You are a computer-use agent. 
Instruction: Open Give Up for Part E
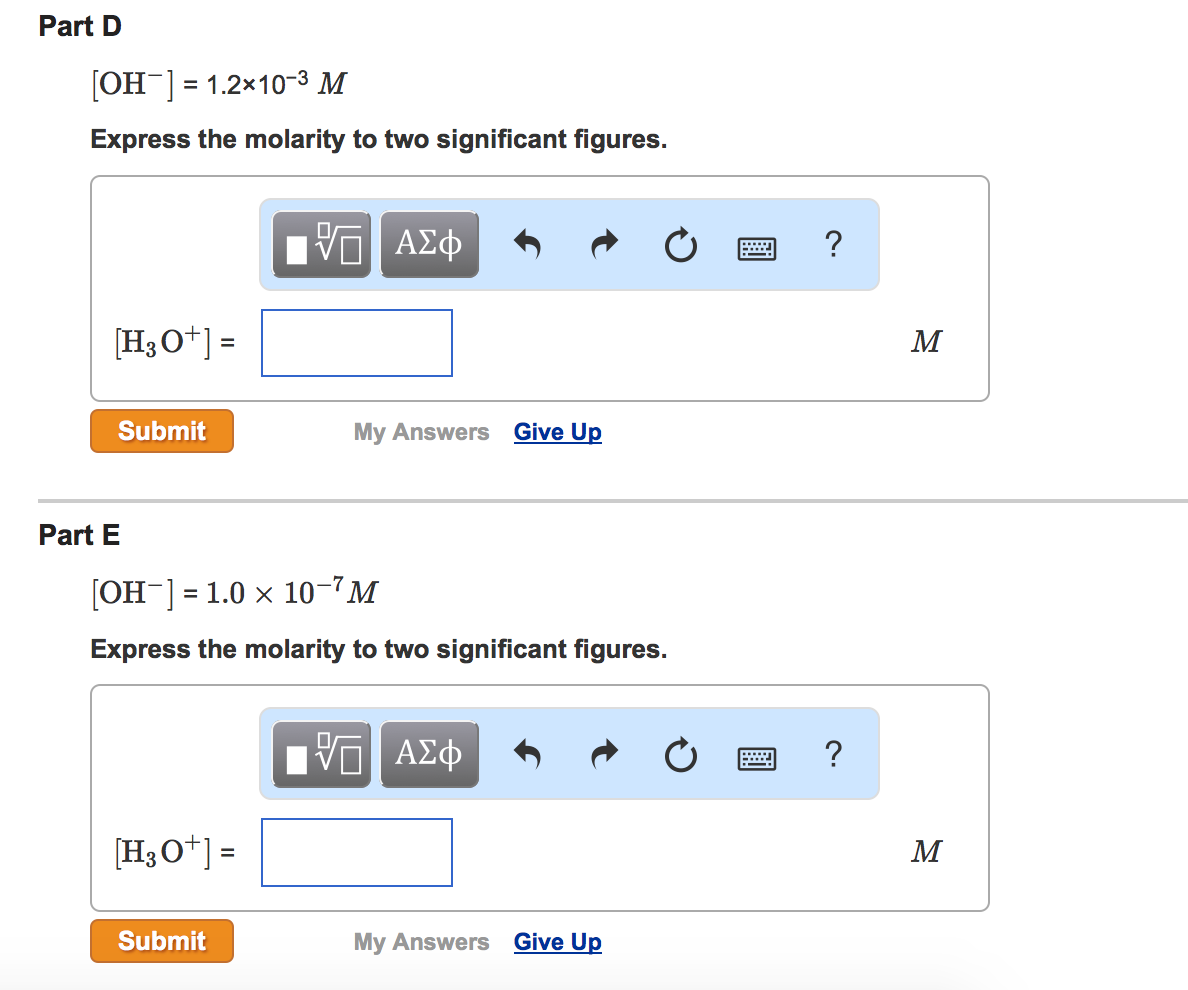(557, 941)
